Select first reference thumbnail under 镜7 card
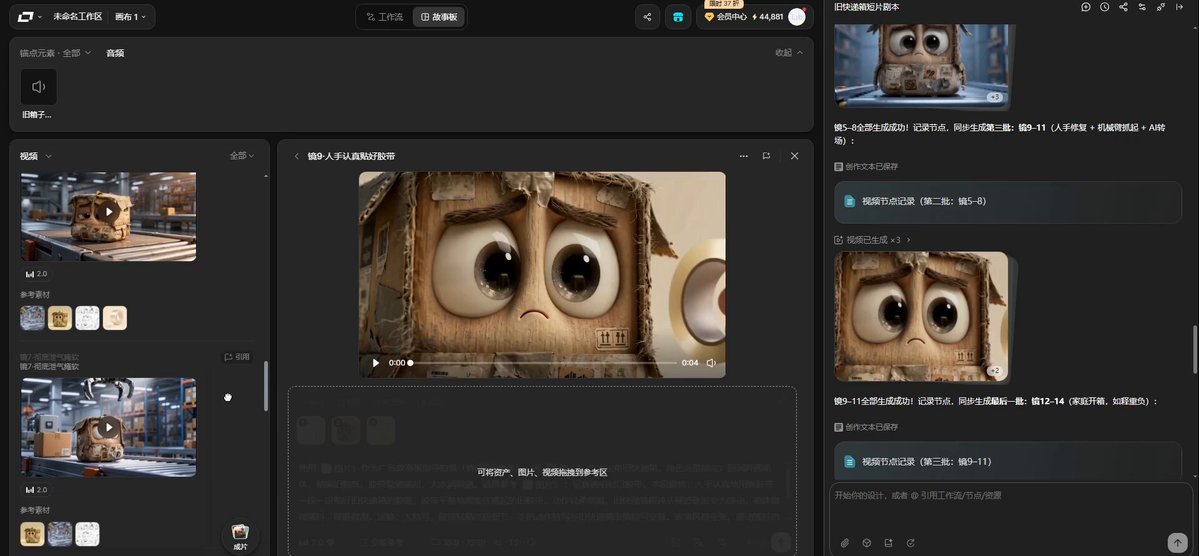This screenshot has height=556, width=1199. click(x=32, y=534)
